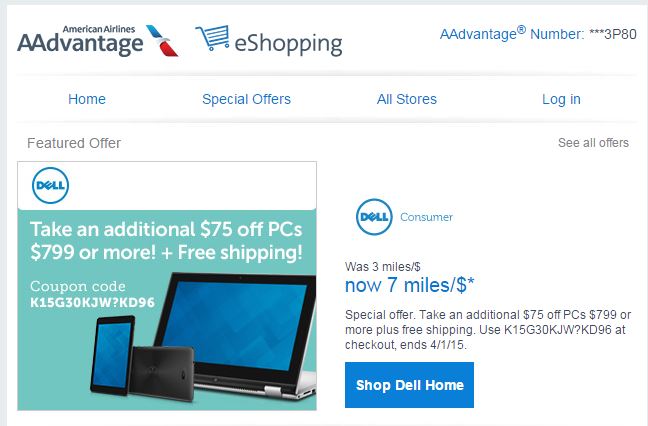Click the $75 off PCs banner headline
The height and width of the screenshot is (426, 648).
(166, 240)
